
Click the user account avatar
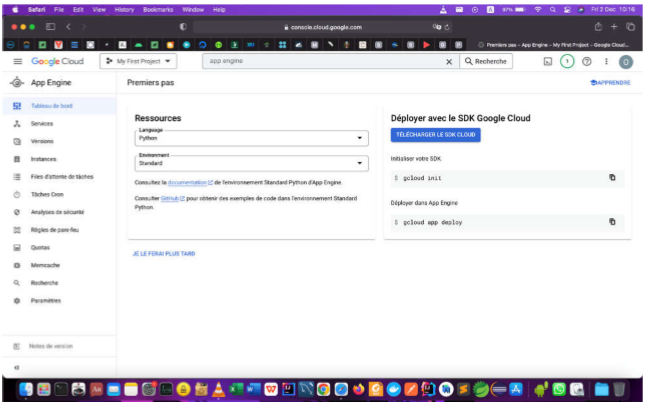coord(626,62)
